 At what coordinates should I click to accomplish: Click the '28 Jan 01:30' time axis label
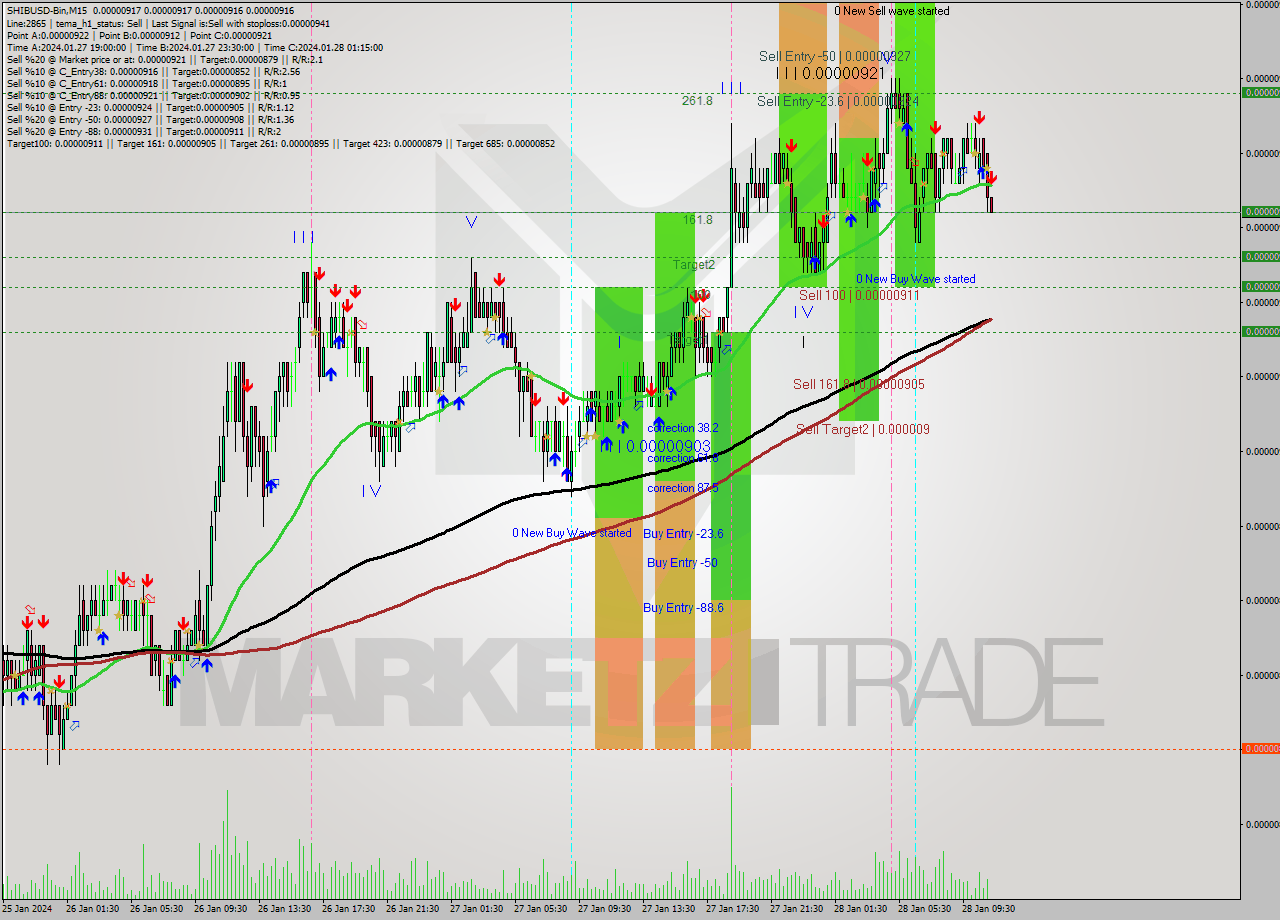(x=860, y=909)
